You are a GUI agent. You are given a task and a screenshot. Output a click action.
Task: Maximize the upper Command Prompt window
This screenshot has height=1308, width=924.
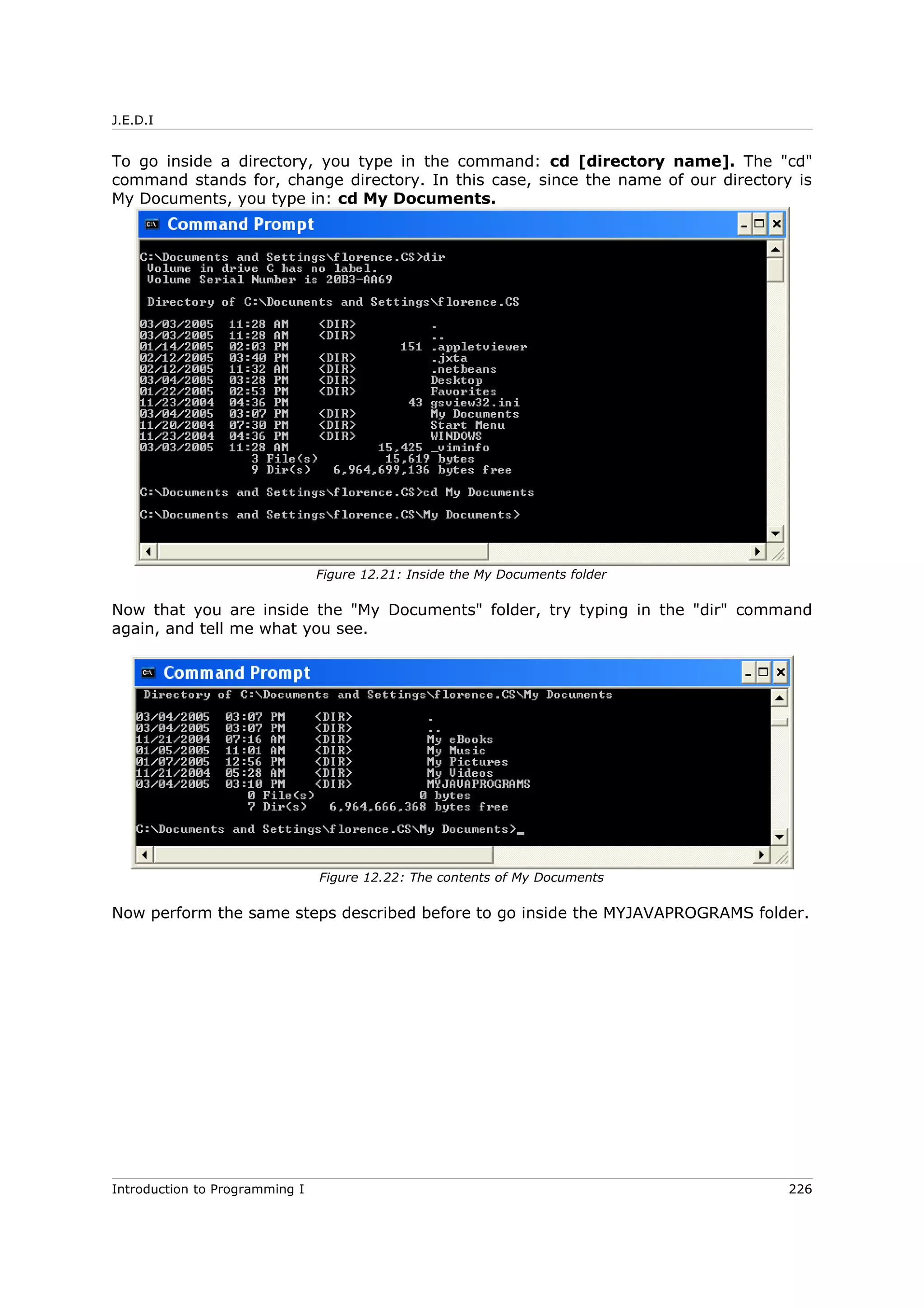759,224
